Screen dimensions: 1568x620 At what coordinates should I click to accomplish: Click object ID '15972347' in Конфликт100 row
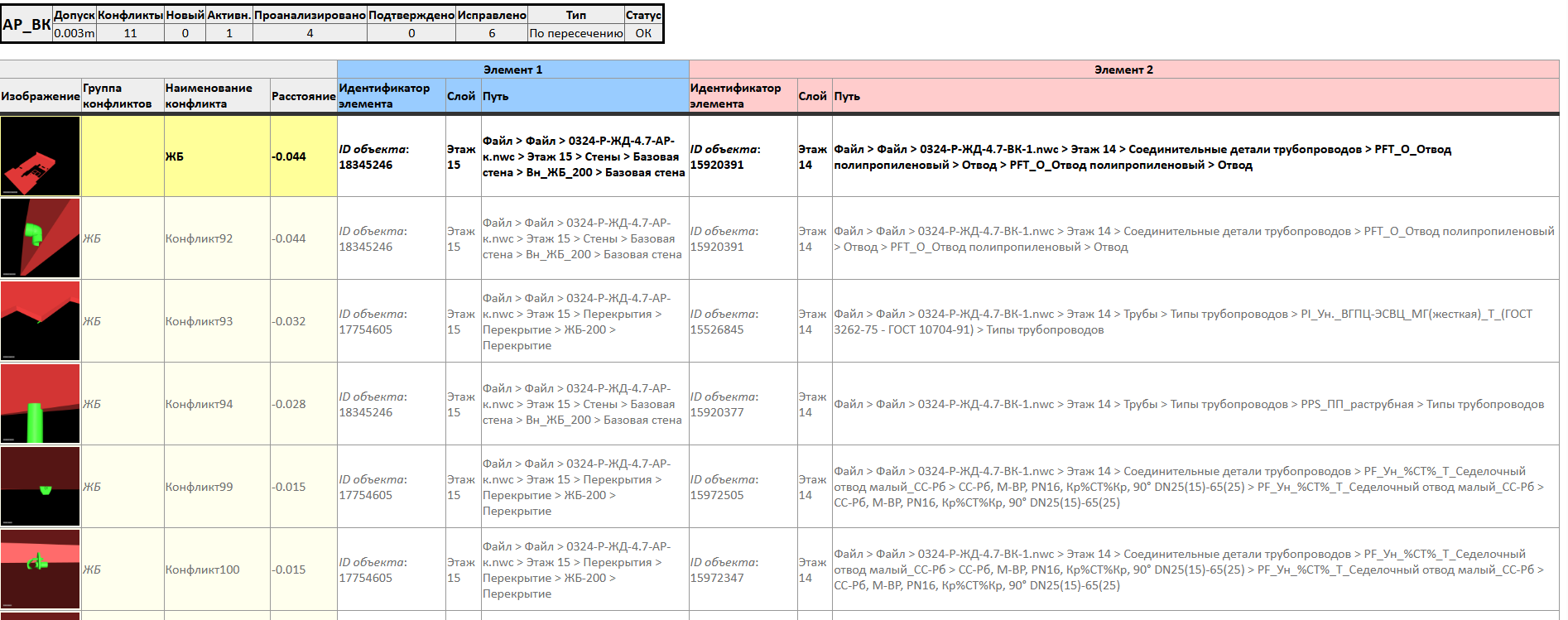click(x=717, y=578)
